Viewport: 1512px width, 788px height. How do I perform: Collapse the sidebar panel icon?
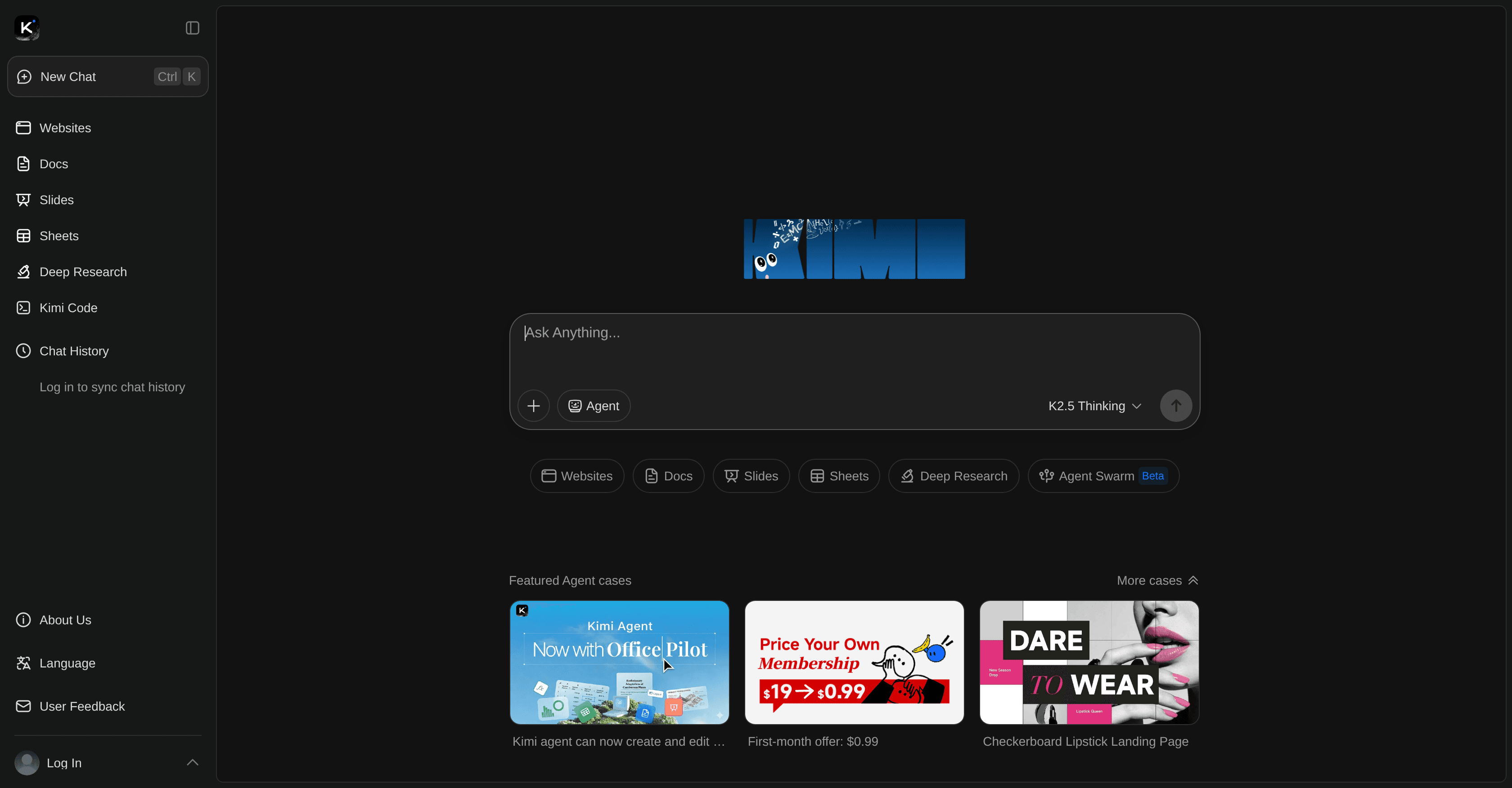tap(193, 27)
